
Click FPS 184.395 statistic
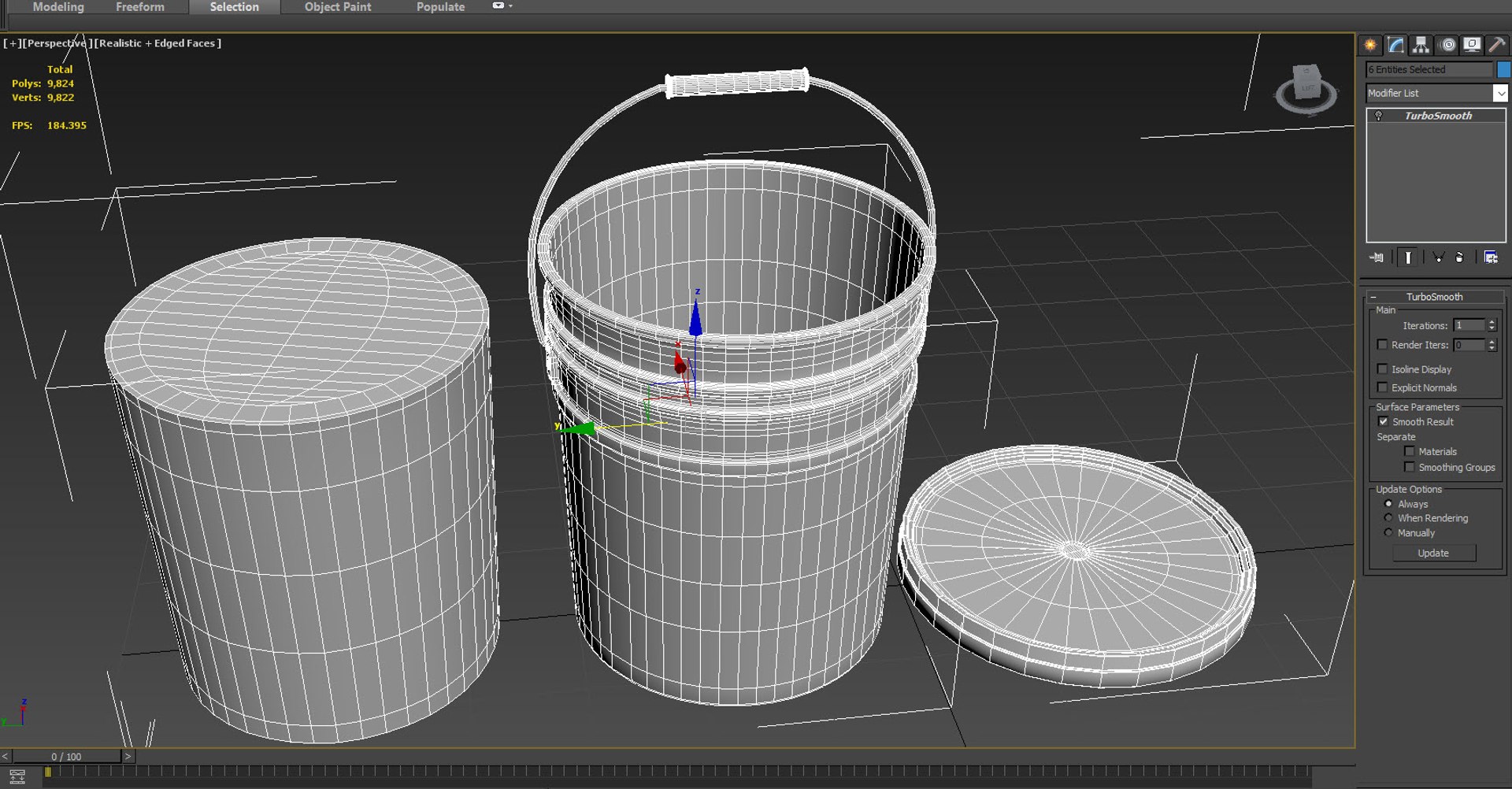click(x=49, y=125)
